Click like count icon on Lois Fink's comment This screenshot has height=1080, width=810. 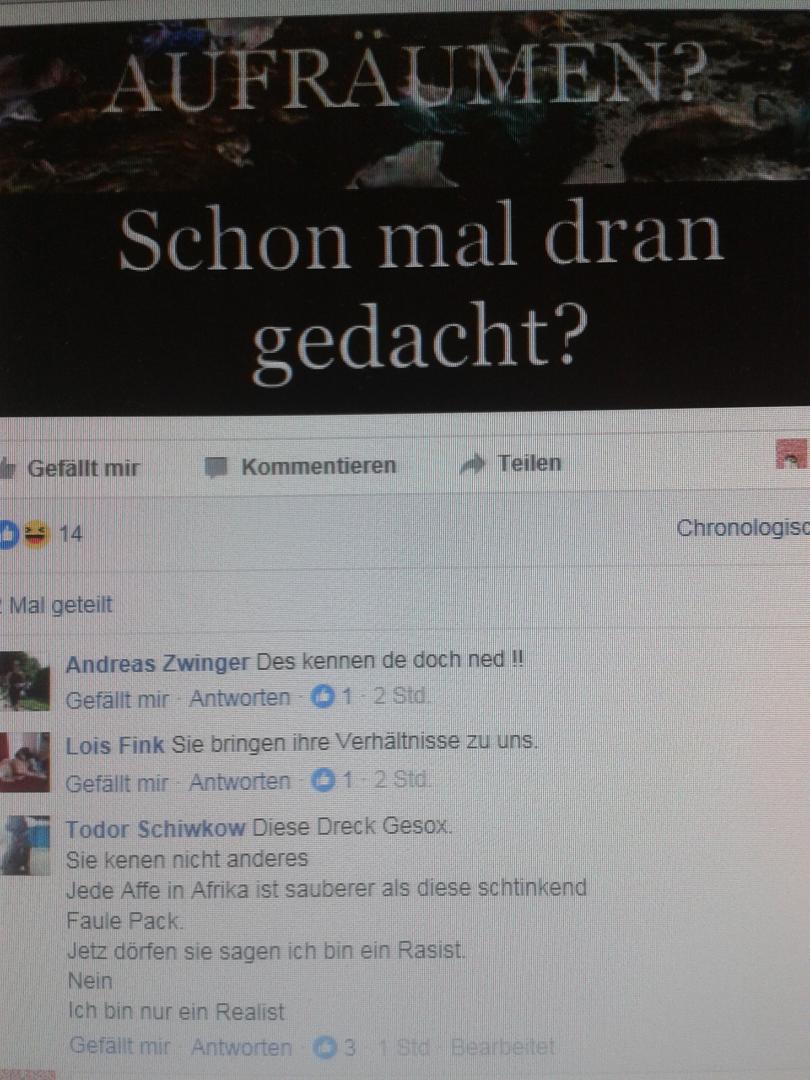[x=321, y=780]
